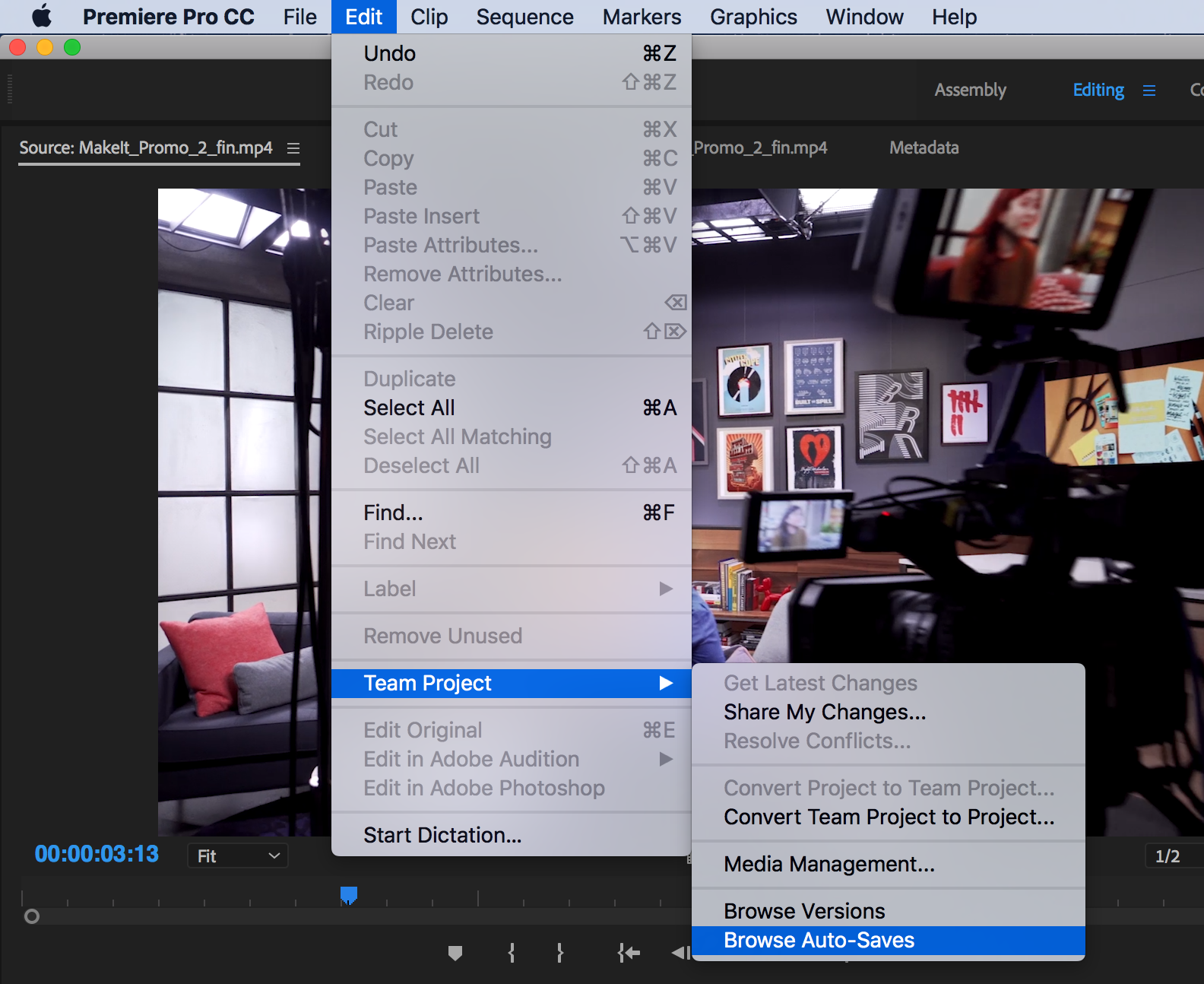Open the Graphics menu
The width and height of the screenshot is (1204, 984).
point(754,17)
